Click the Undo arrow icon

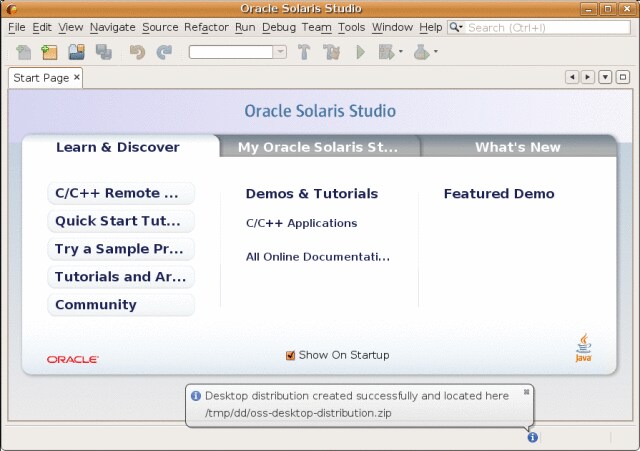[x=137, y=52]
